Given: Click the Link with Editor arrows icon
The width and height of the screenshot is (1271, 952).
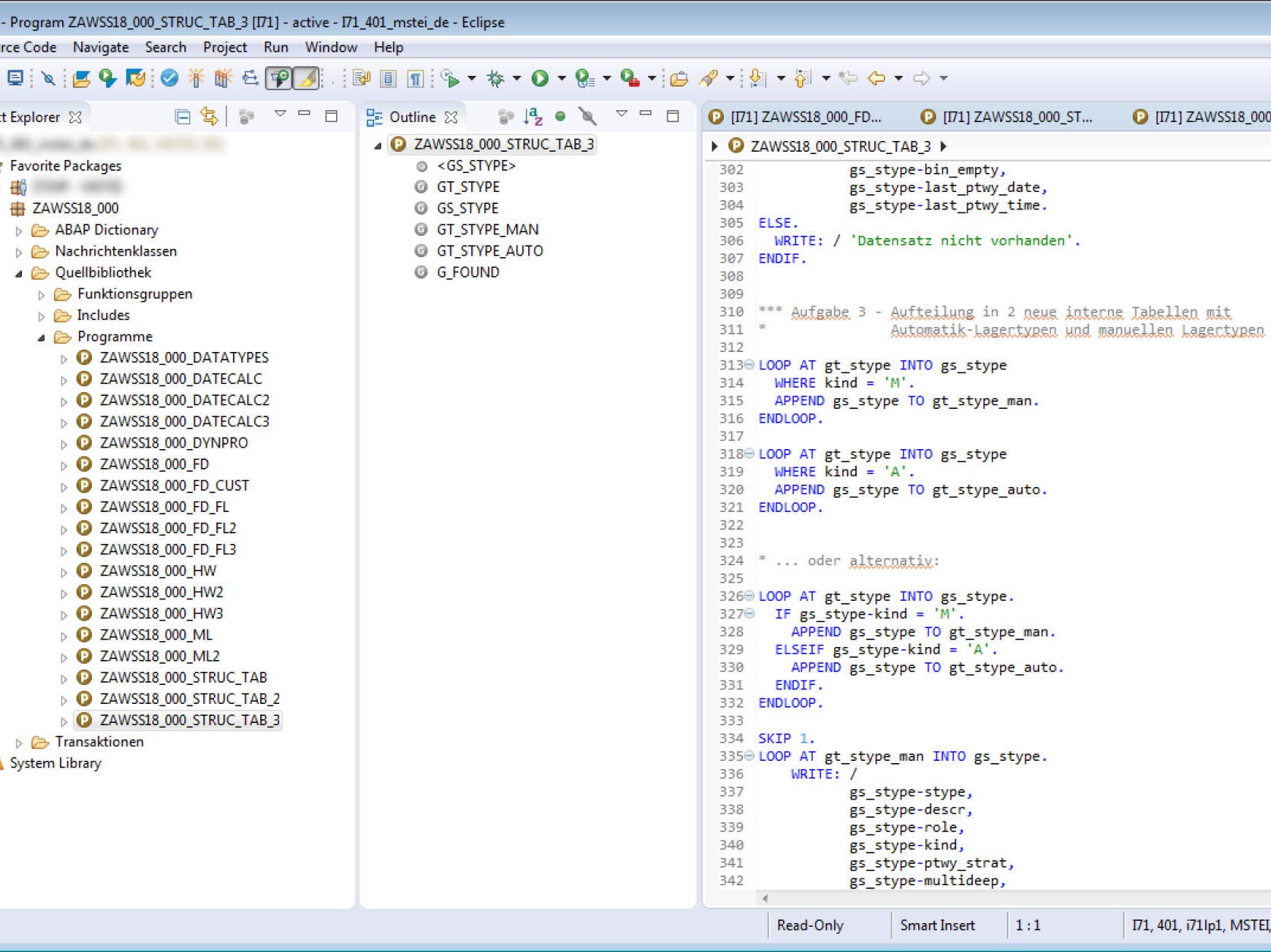Looking at the screenshot, I should 209,117.
